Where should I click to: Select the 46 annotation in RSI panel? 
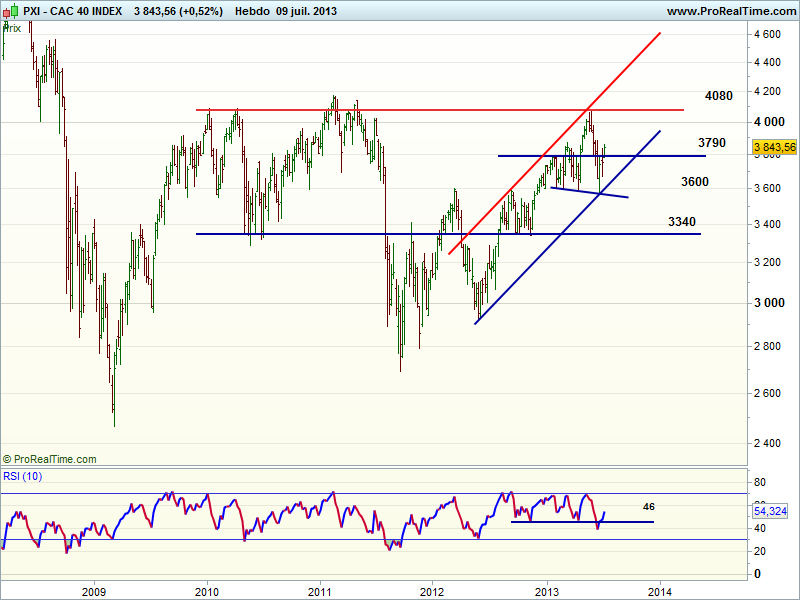point(648,506)
